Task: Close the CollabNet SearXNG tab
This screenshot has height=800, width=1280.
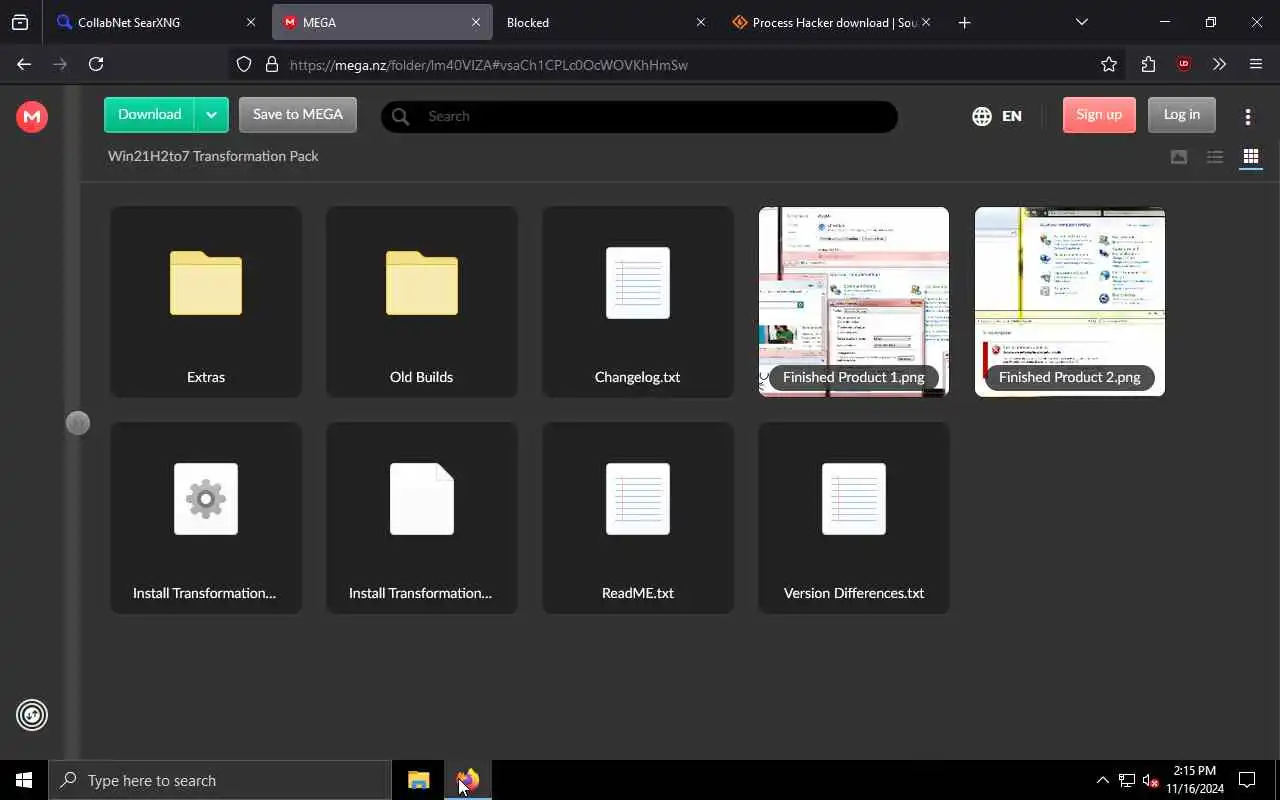Action: (251, 22)
